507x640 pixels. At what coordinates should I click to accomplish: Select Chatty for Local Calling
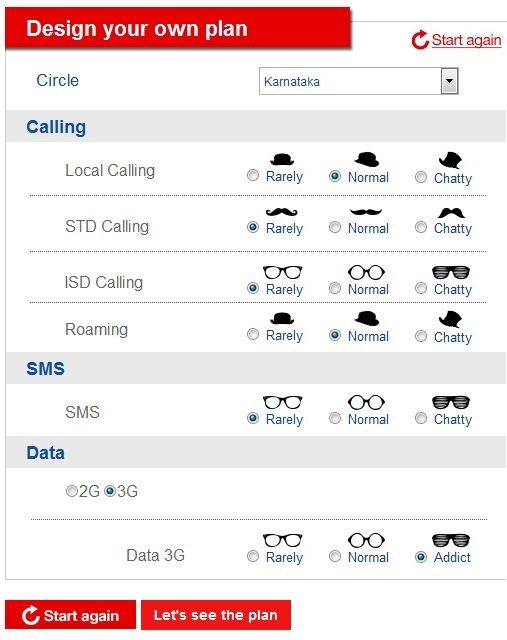click(x=421, y=177)
